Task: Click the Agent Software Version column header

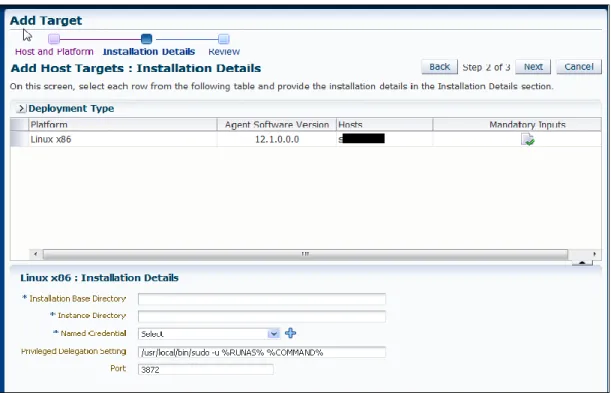Action: click(x=277, y=125)
